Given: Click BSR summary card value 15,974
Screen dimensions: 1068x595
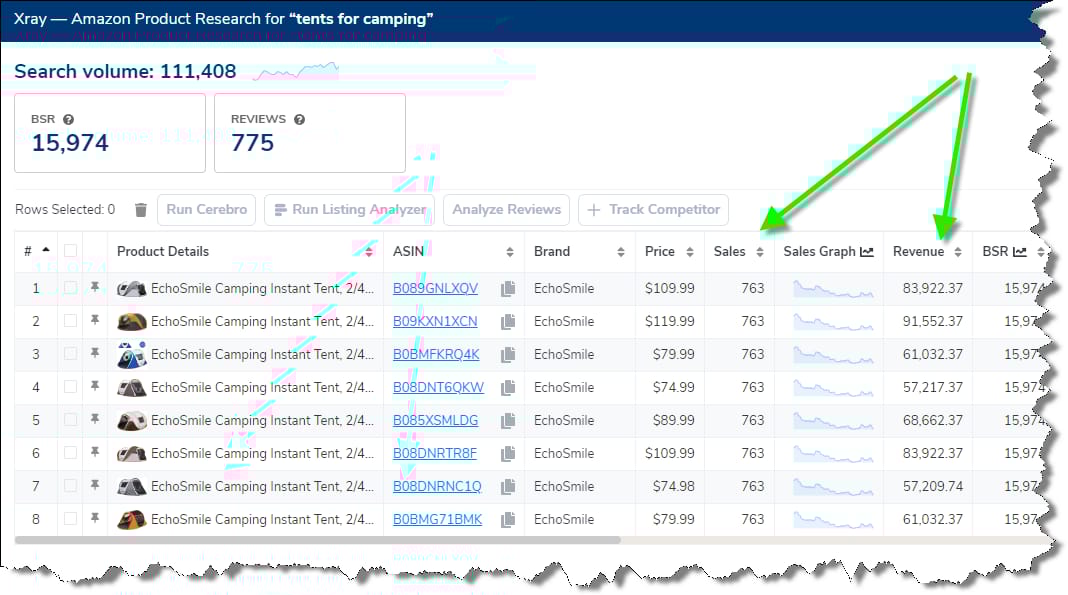Looking at the screenshot, I should coord(70,143).
